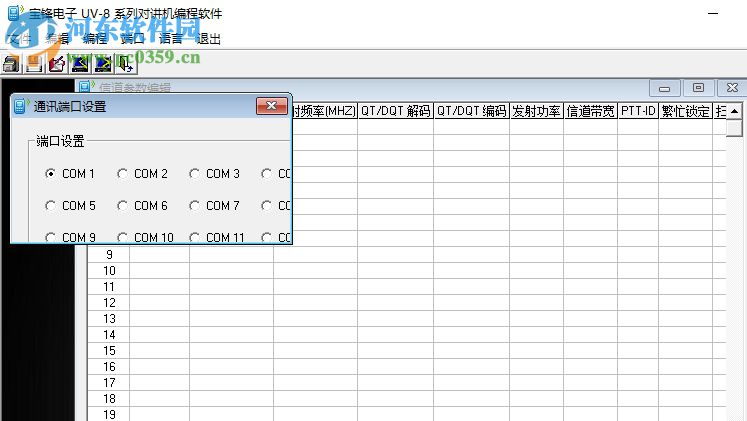Select row header number 16

(x=109, y=366)
